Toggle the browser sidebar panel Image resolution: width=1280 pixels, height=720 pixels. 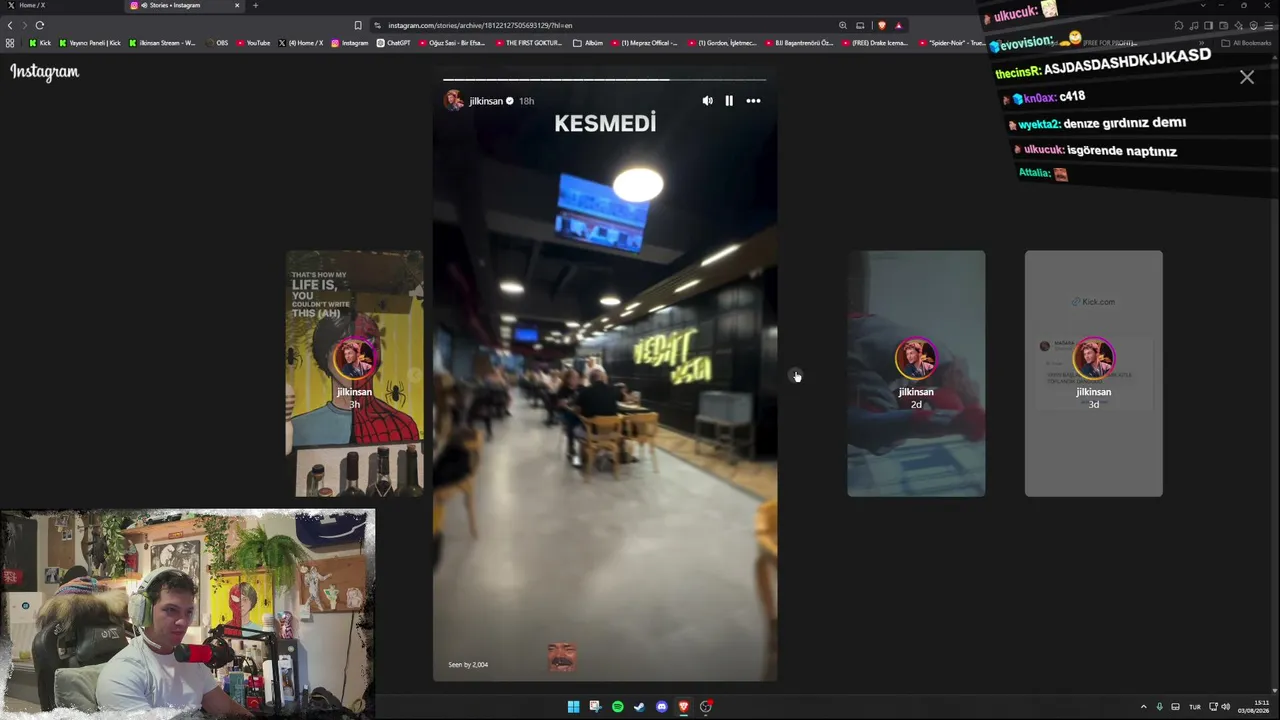(1208, 25)
